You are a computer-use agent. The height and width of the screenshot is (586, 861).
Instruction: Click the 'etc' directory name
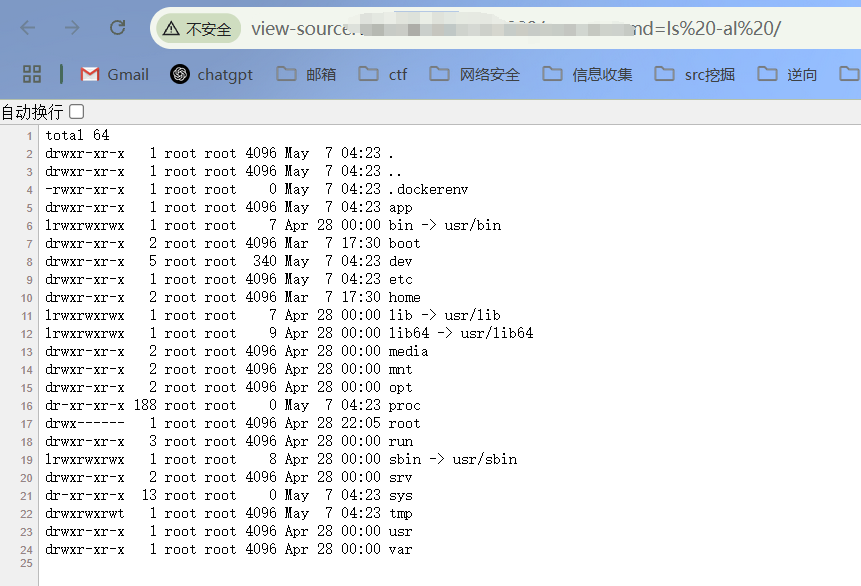tap(400, 280)
